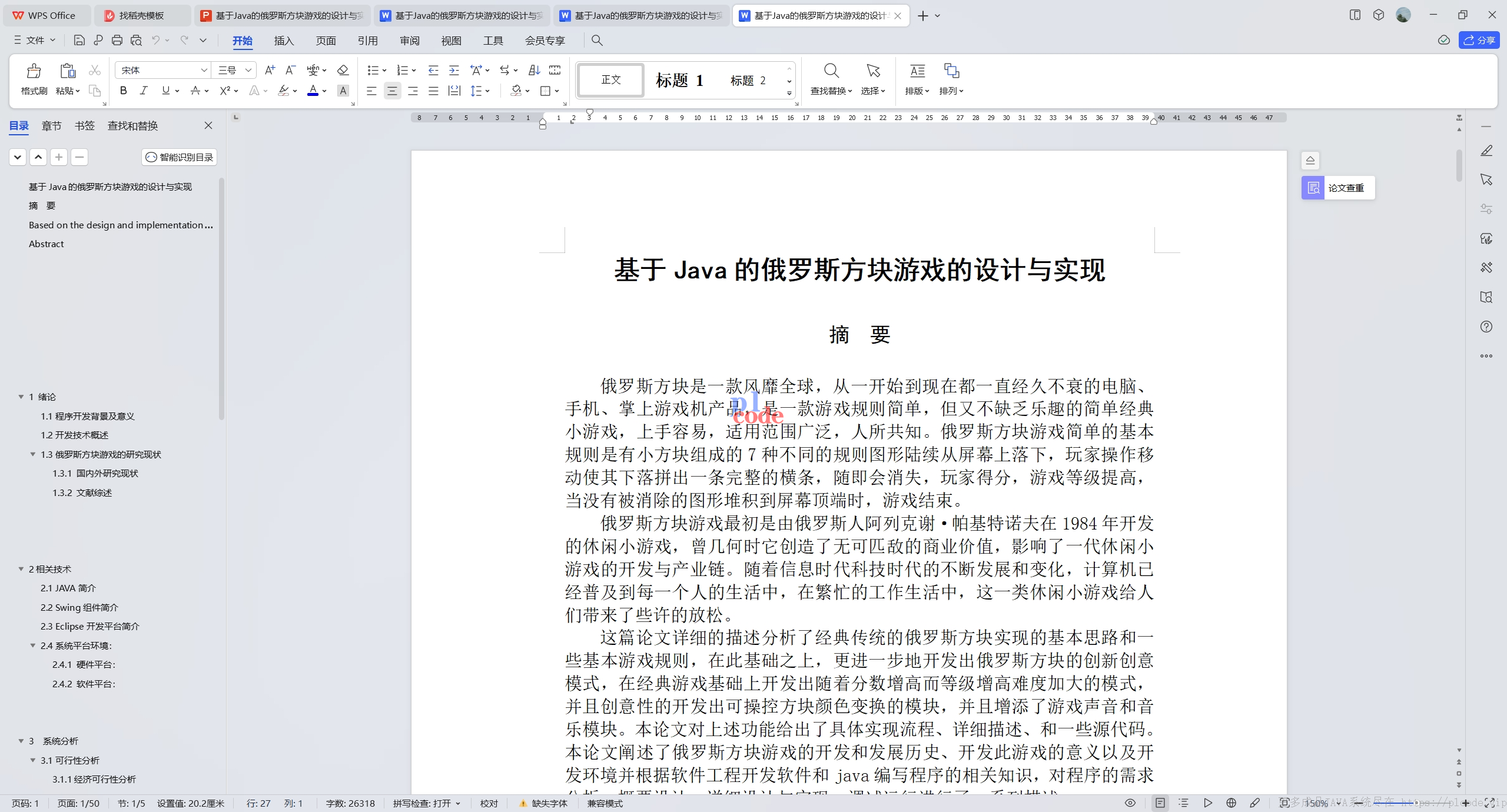Click the 找稻壳模板 tab in title bar
The height and width of the screenshot is (812, 1507).
coord(141,16)
